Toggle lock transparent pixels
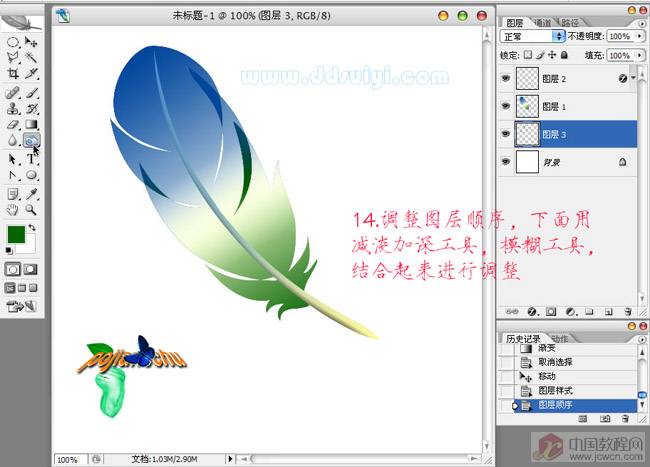Image resolution: width=650 pixels, height=467 pixels. pyautogui.click(x=528, y=55)
